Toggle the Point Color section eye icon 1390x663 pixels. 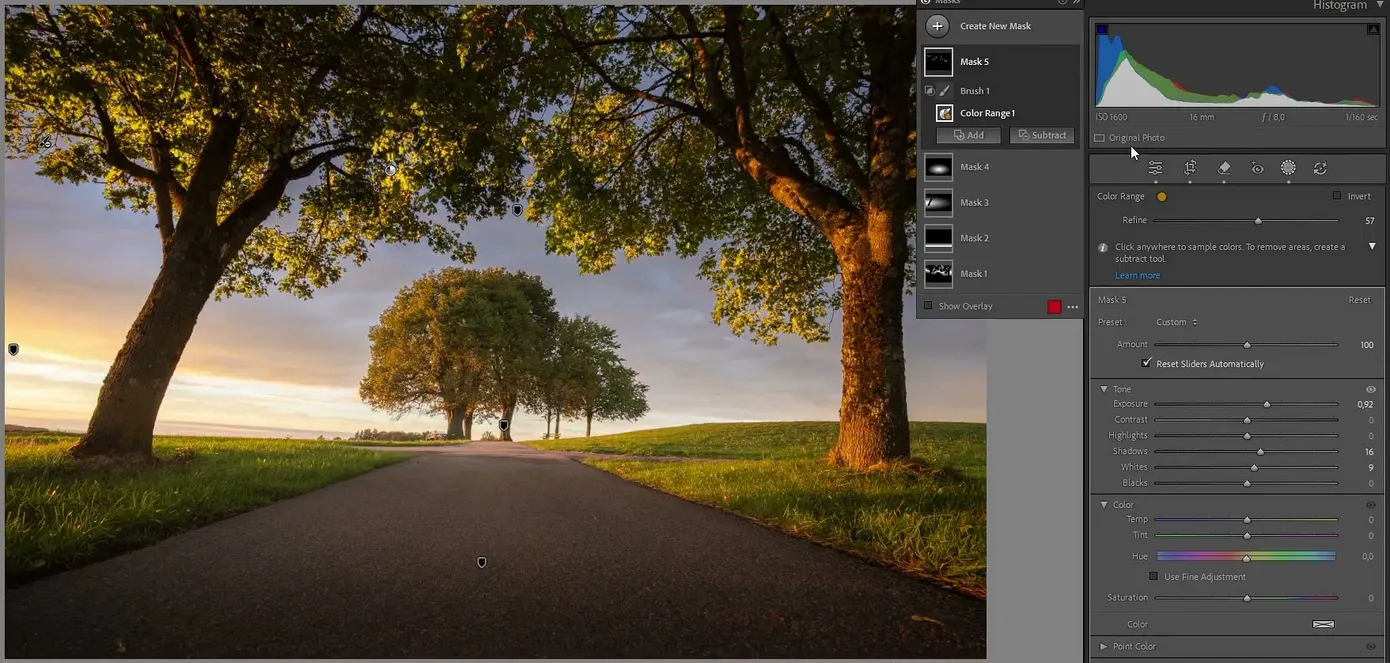(1371, 647)
